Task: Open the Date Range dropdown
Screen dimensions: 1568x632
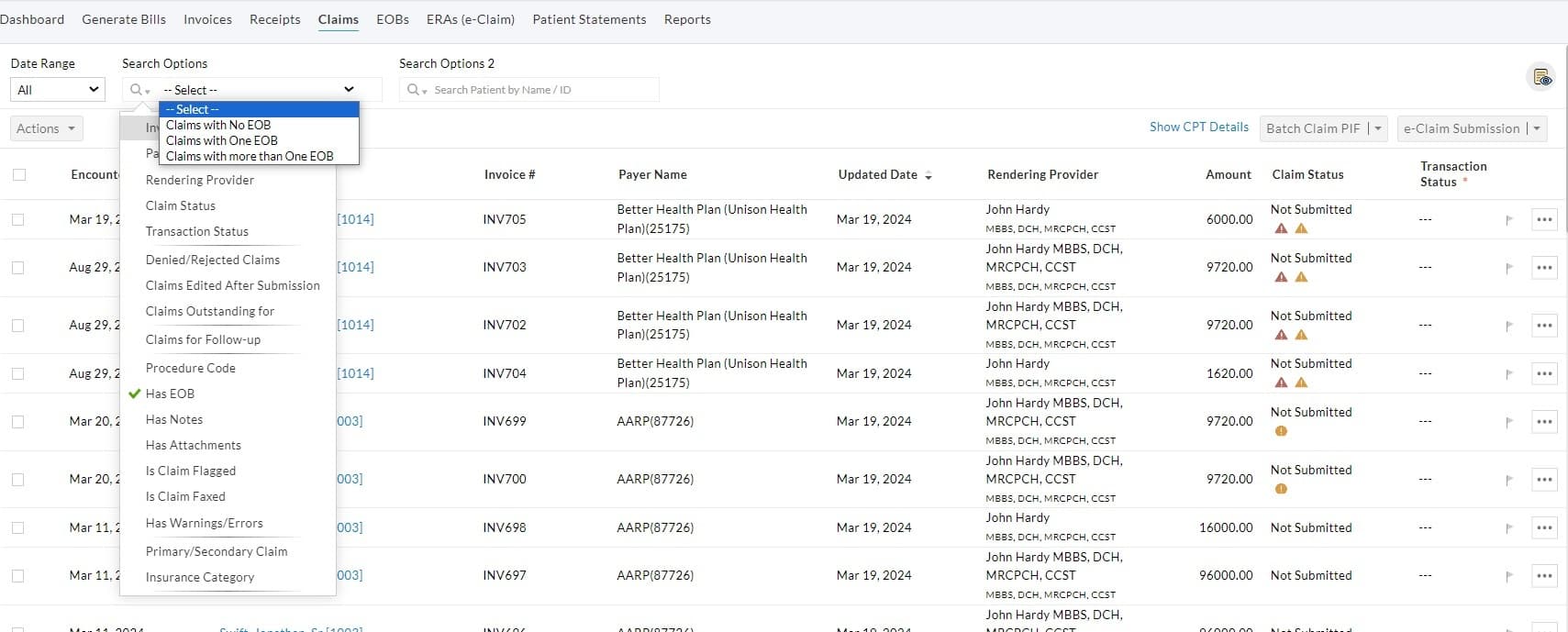Action: pos(57,90)
